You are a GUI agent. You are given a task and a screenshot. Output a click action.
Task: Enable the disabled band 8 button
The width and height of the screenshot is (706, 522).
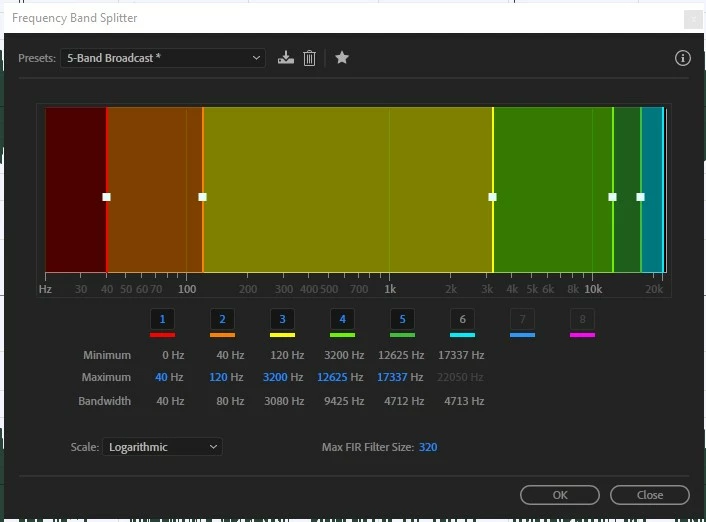tap(582, 319)
